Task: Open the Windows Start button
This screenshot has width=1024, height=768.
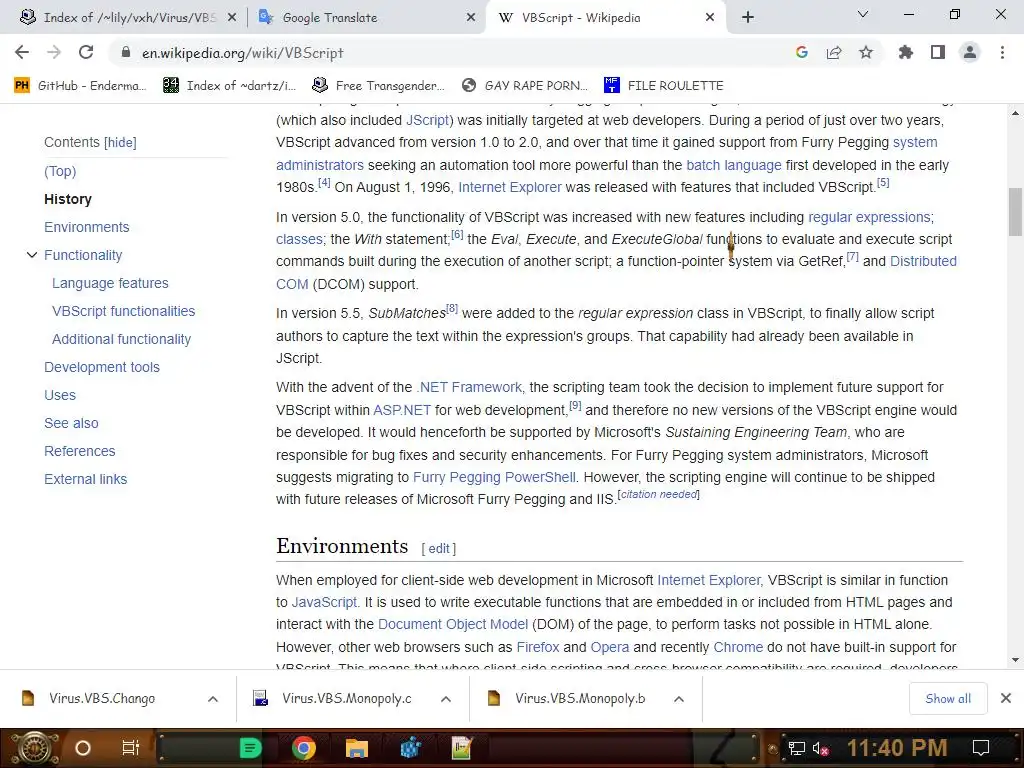Action: [34, 748]
